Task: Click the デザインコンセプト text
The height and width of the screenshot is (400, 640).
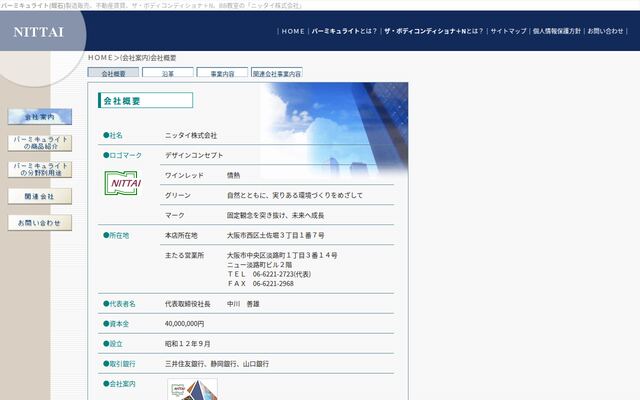Action: tap(194, 155)
